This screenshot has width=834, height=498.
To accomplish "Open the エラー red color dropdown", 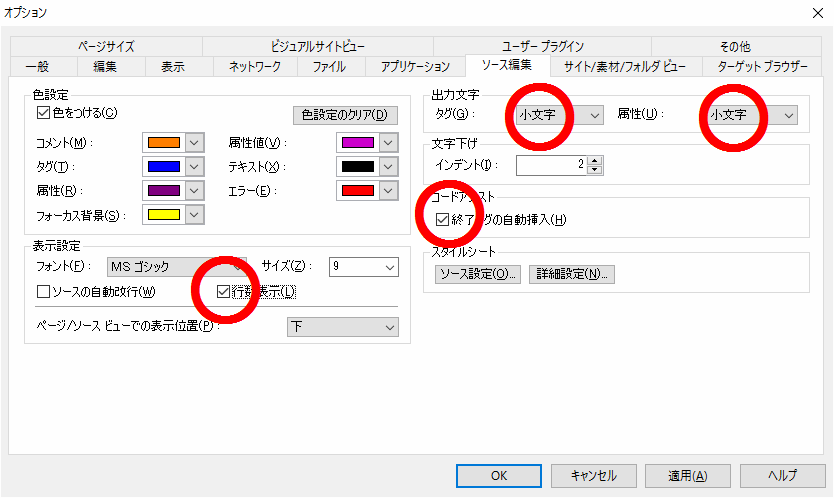I will click(389, 190).
